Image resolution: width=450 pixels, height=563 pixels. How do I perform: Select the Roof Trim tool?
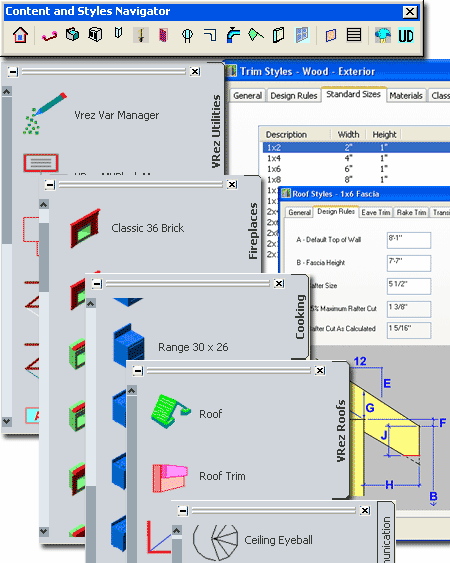(x=199, y=477)
